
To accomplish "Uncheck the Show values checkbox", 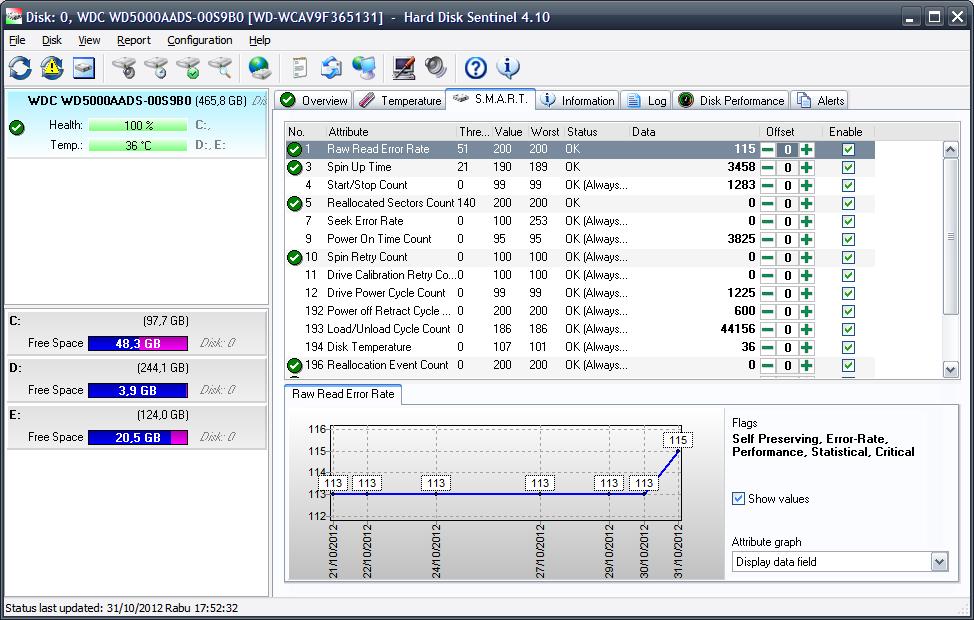I will [x=738, y=498].
